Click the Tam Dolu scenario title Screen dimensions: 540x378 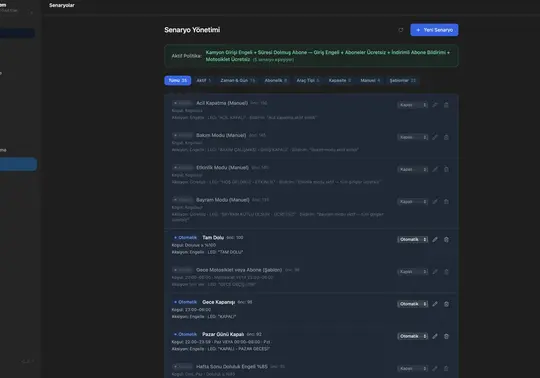pyautogui.click(x=213, y=238)
